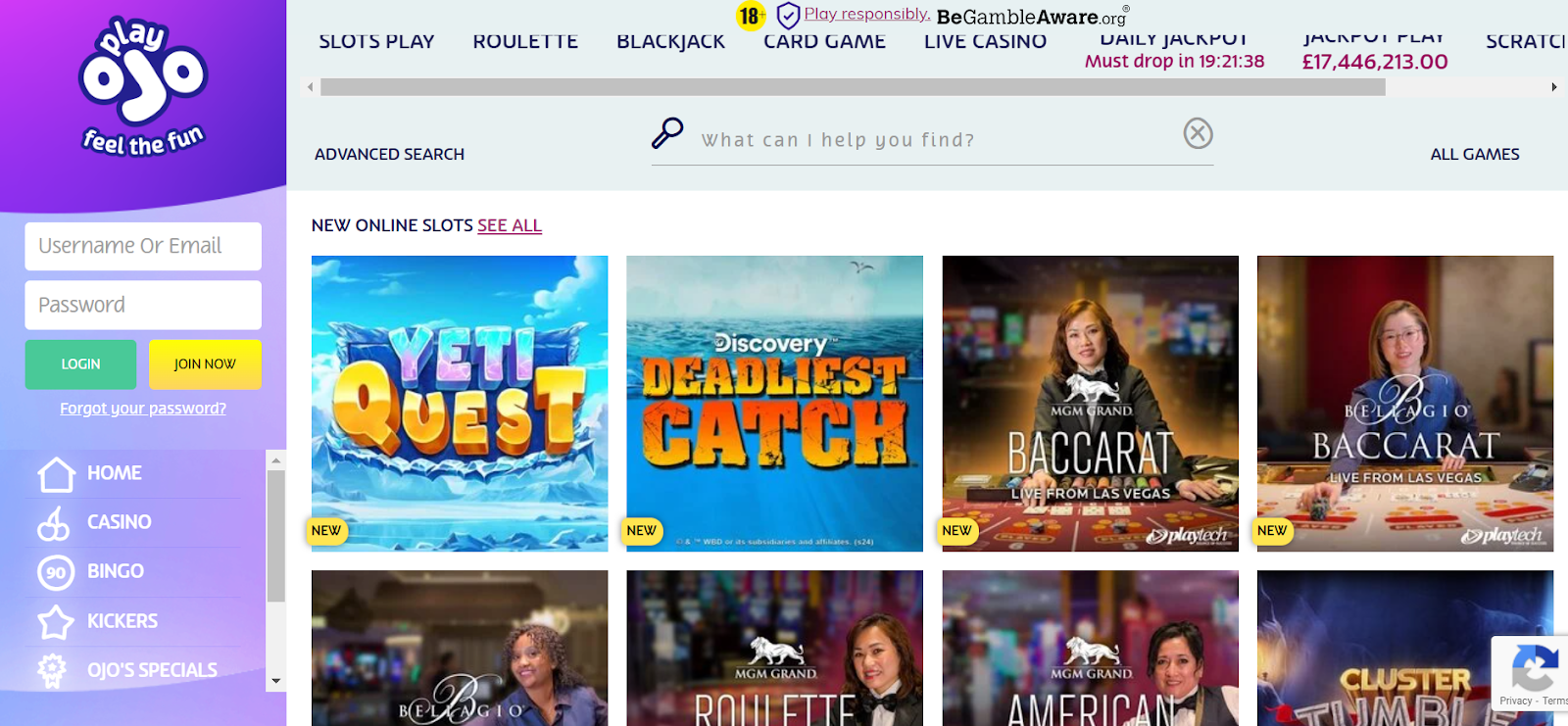
Task: Click All Games link
Action: (x=1475, y=155)
